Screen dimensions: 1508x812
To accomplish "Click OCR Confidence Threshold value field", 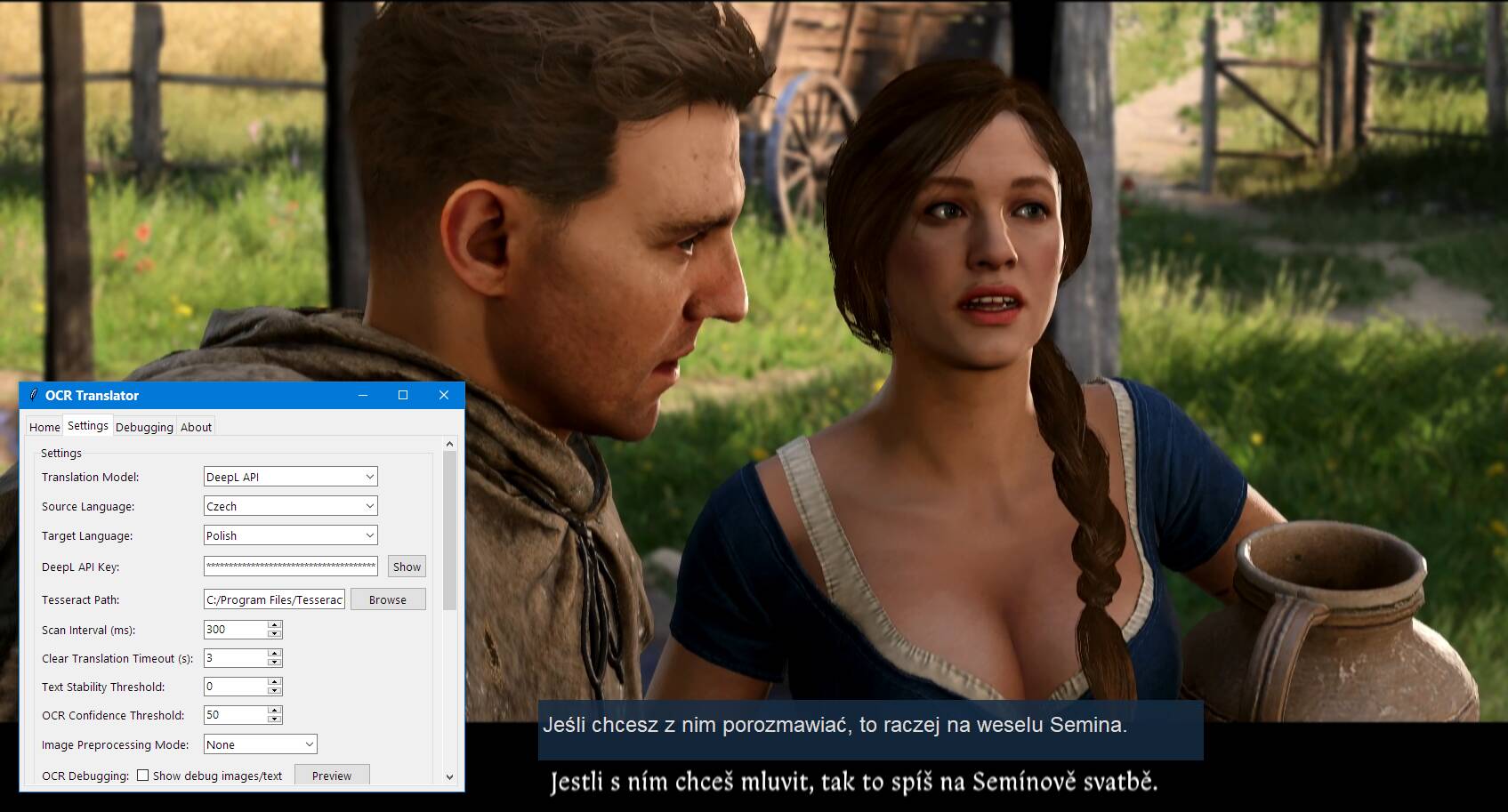I will tap(236, 715).
